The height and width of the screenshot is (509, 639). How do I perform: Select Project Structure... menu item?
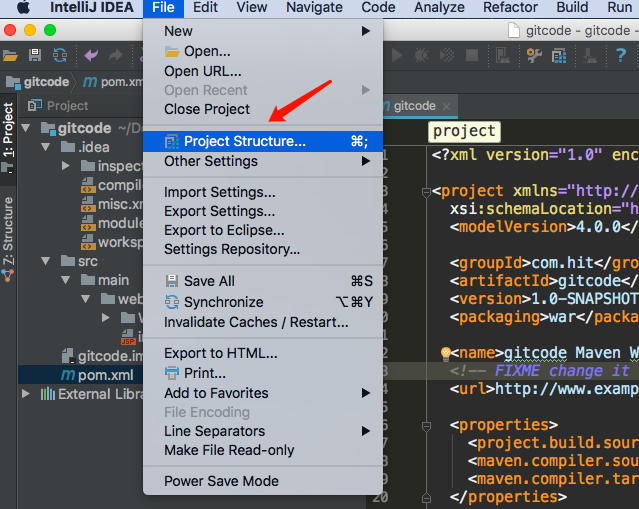pos(263,141)
